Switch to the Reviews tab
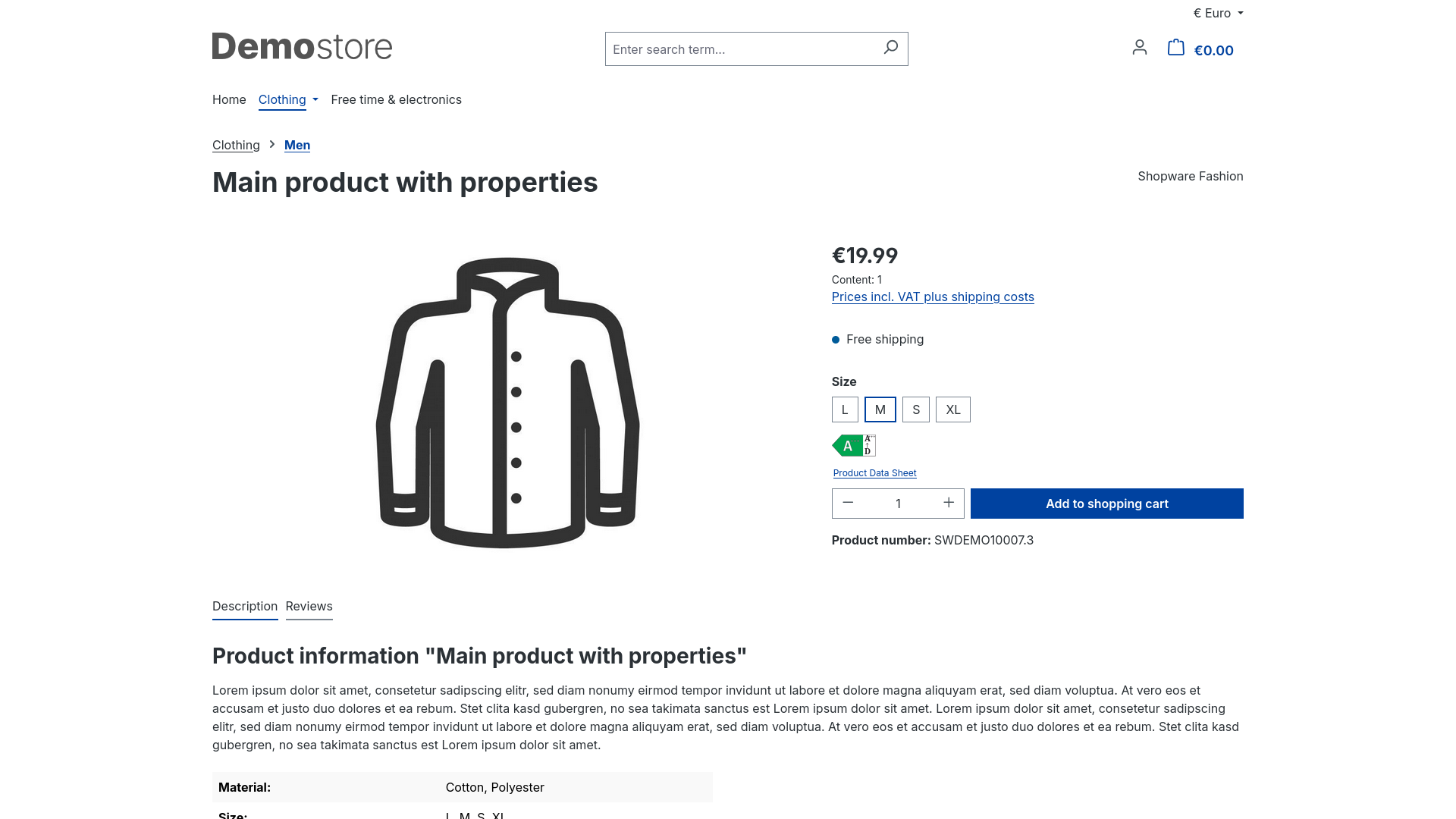Image resolution: width=1456 pixels, height=819 pixels. (x=309, y=606)
